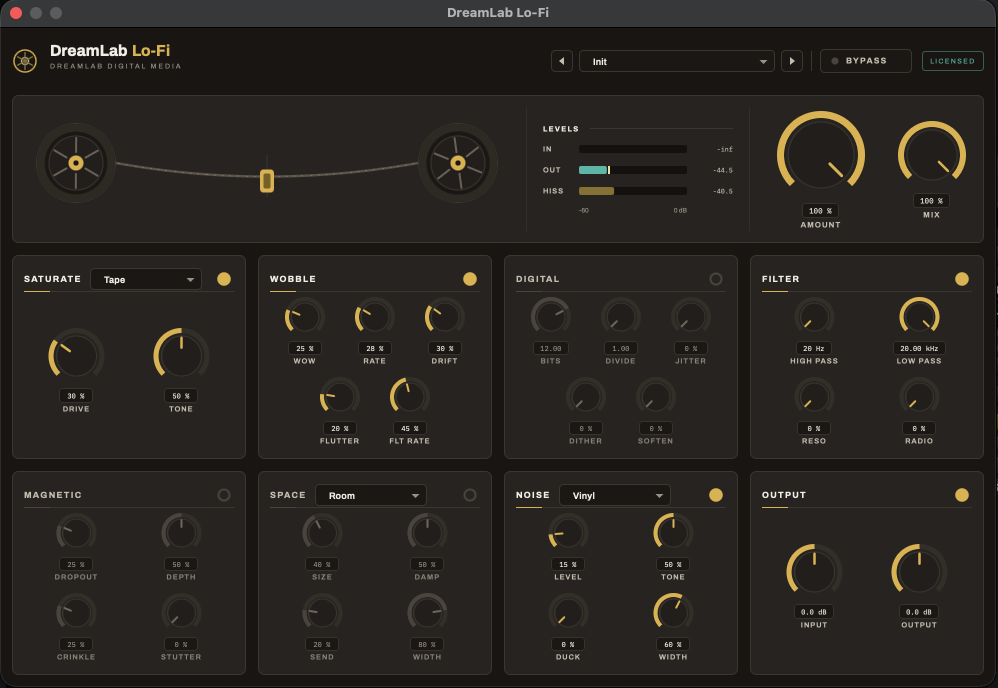Enable the Space section power toggle
The image size is (998, 688).
point(470,495)
